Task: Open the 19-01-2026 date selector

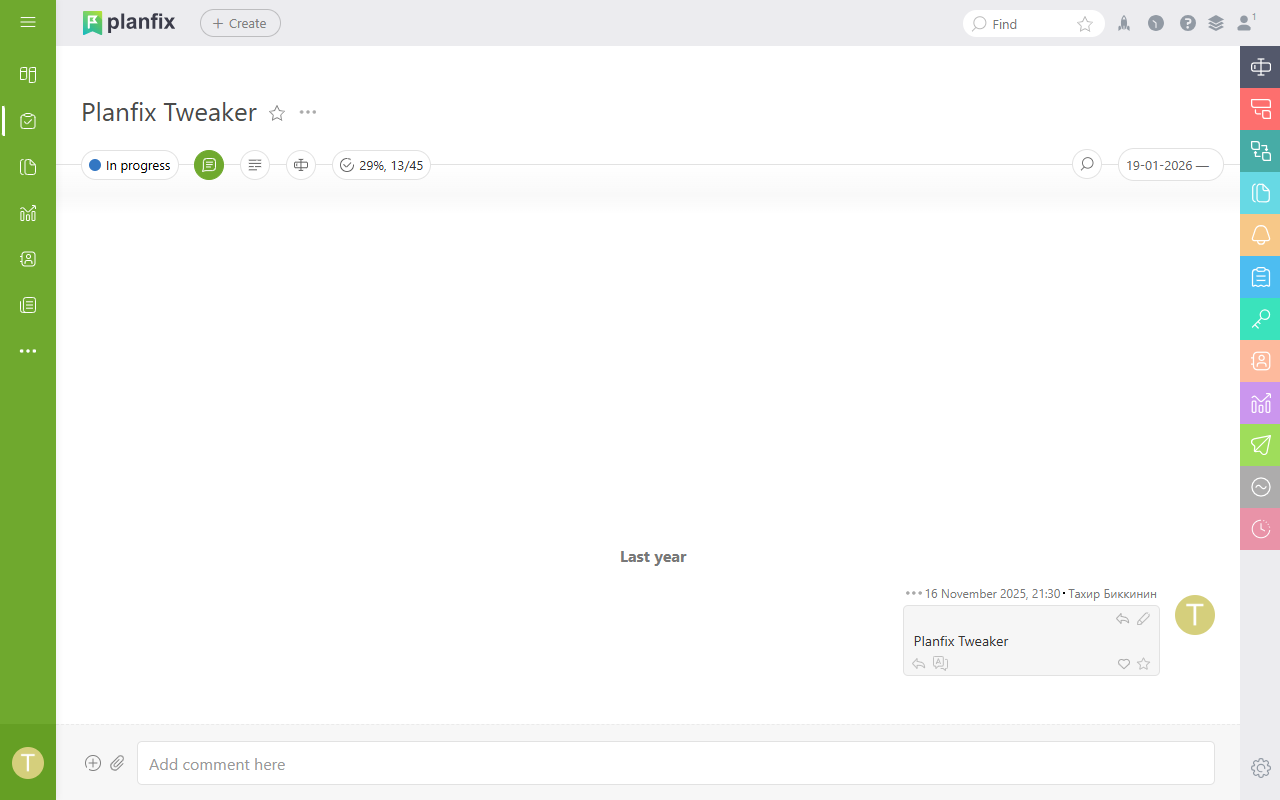Action: (x=1170, y=165)
